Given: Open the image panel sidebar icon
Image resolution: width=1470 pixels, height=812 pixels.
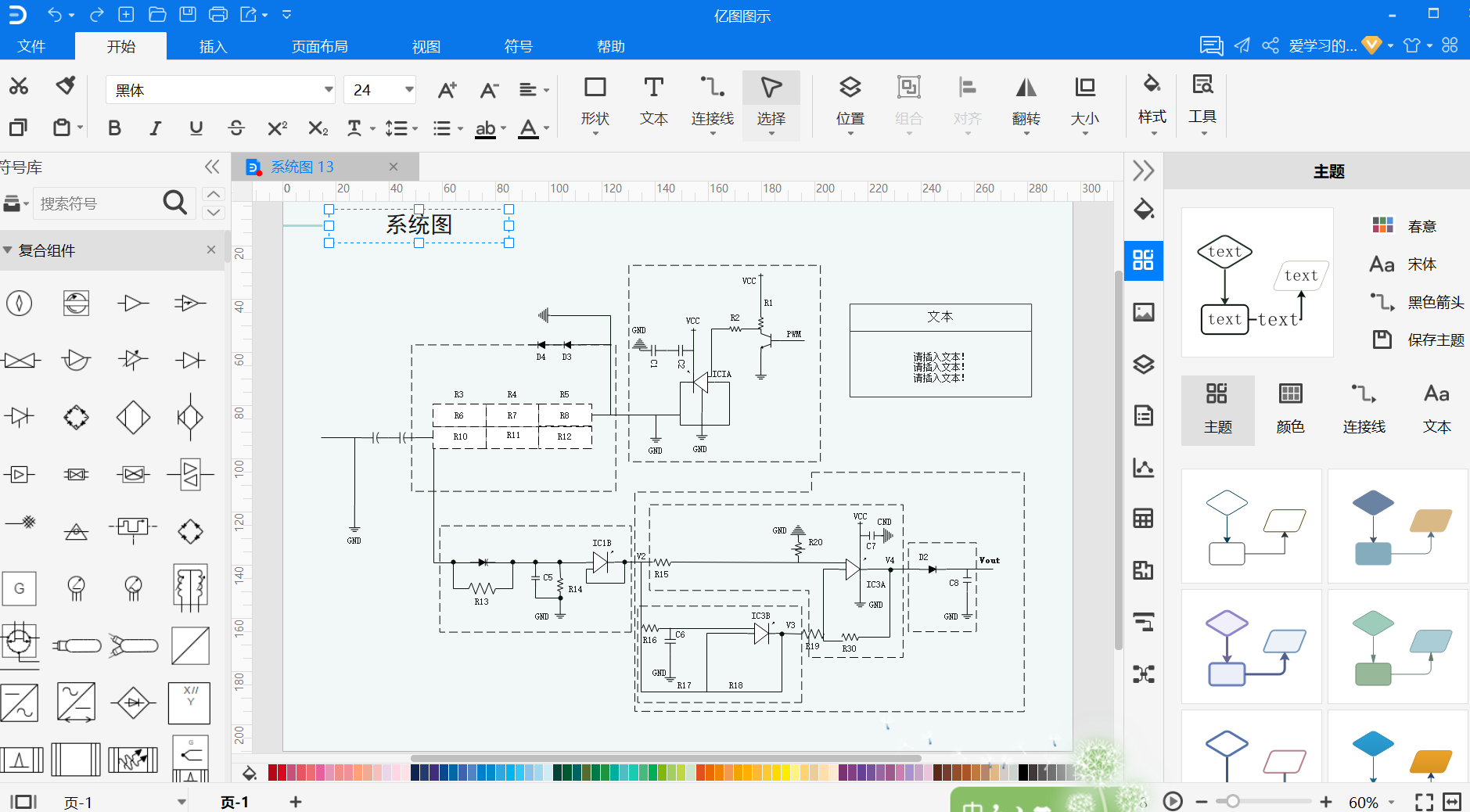Looking at the screenshot, I should (1144, 312).
